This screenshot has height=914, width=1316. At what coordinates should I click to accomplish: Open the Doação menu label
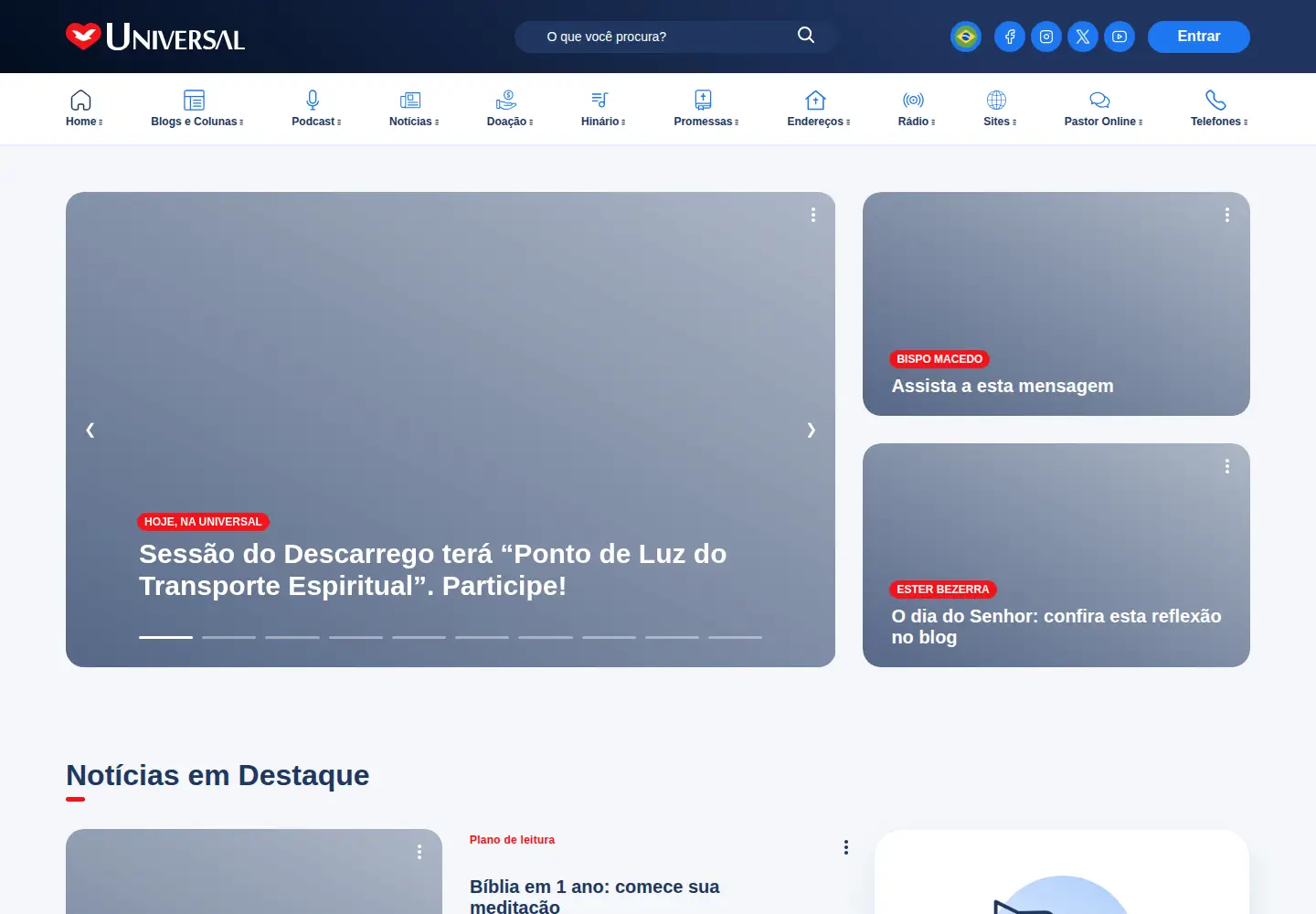click(x=510, y=122)
